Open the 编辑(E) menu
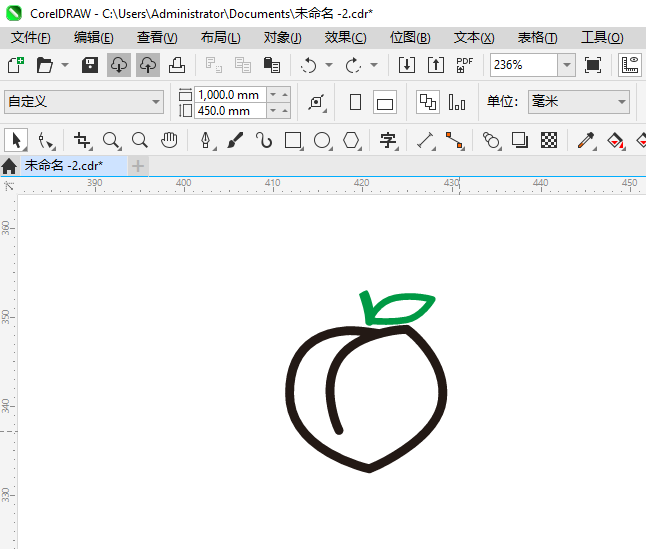 pos(94,37)
